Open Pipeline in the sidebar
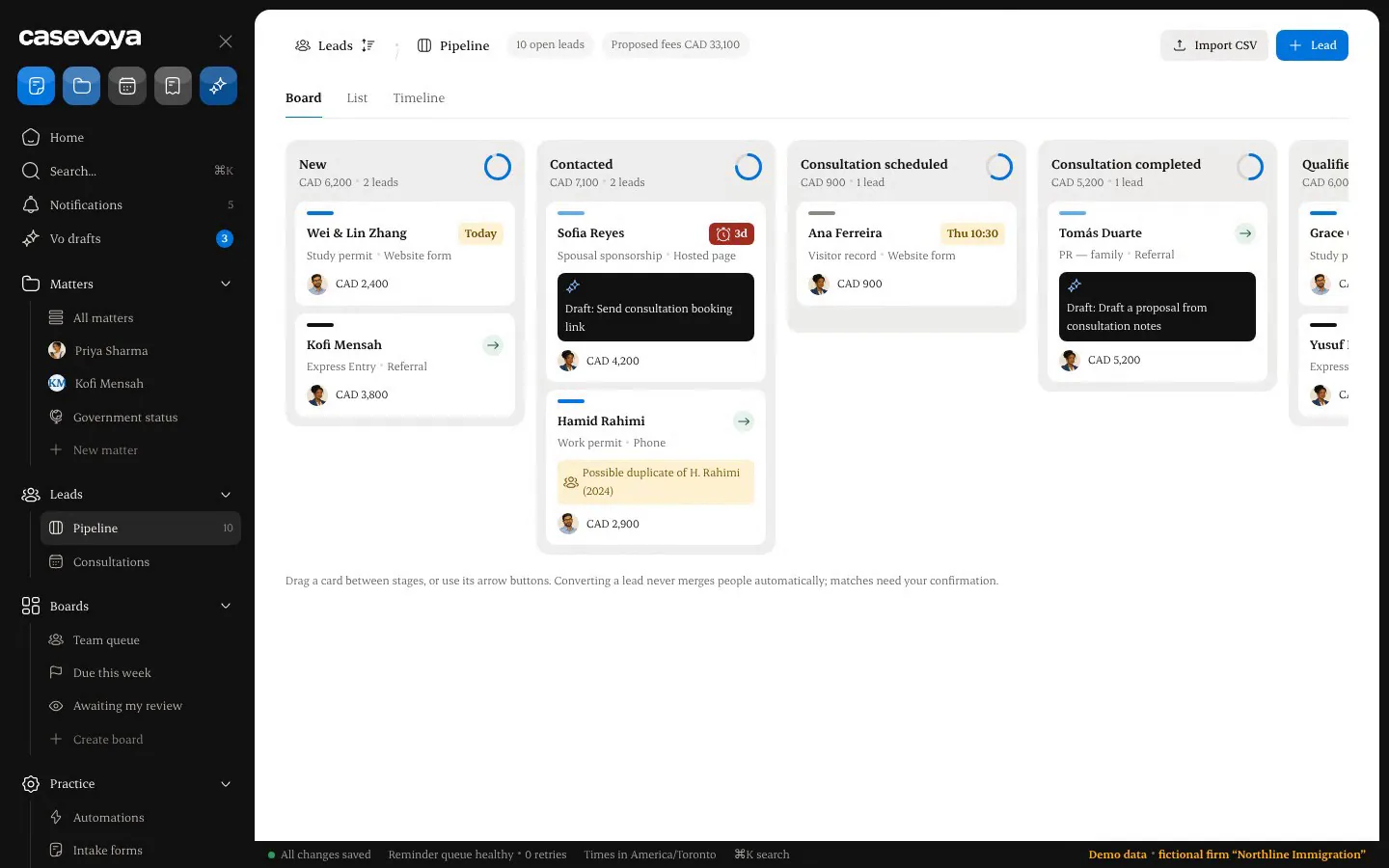 pyautogui.click(x=141, y=528)
